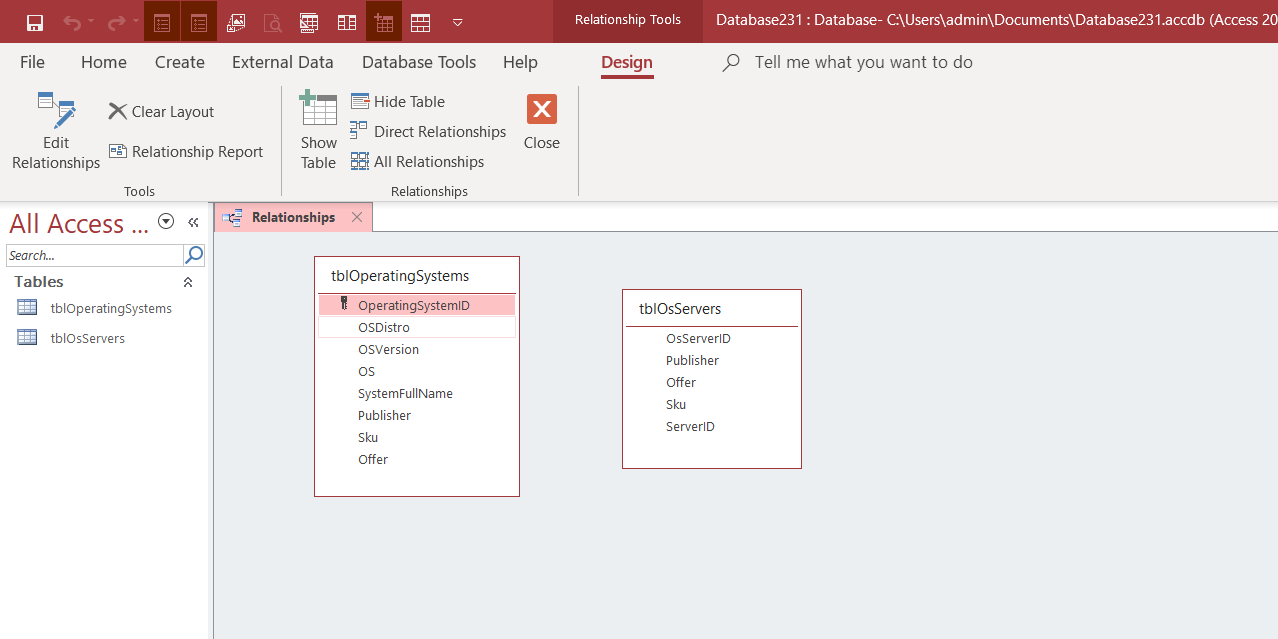Open the dropdown arrow beside Redo
1278x639 pixels.
coord(135,22)
